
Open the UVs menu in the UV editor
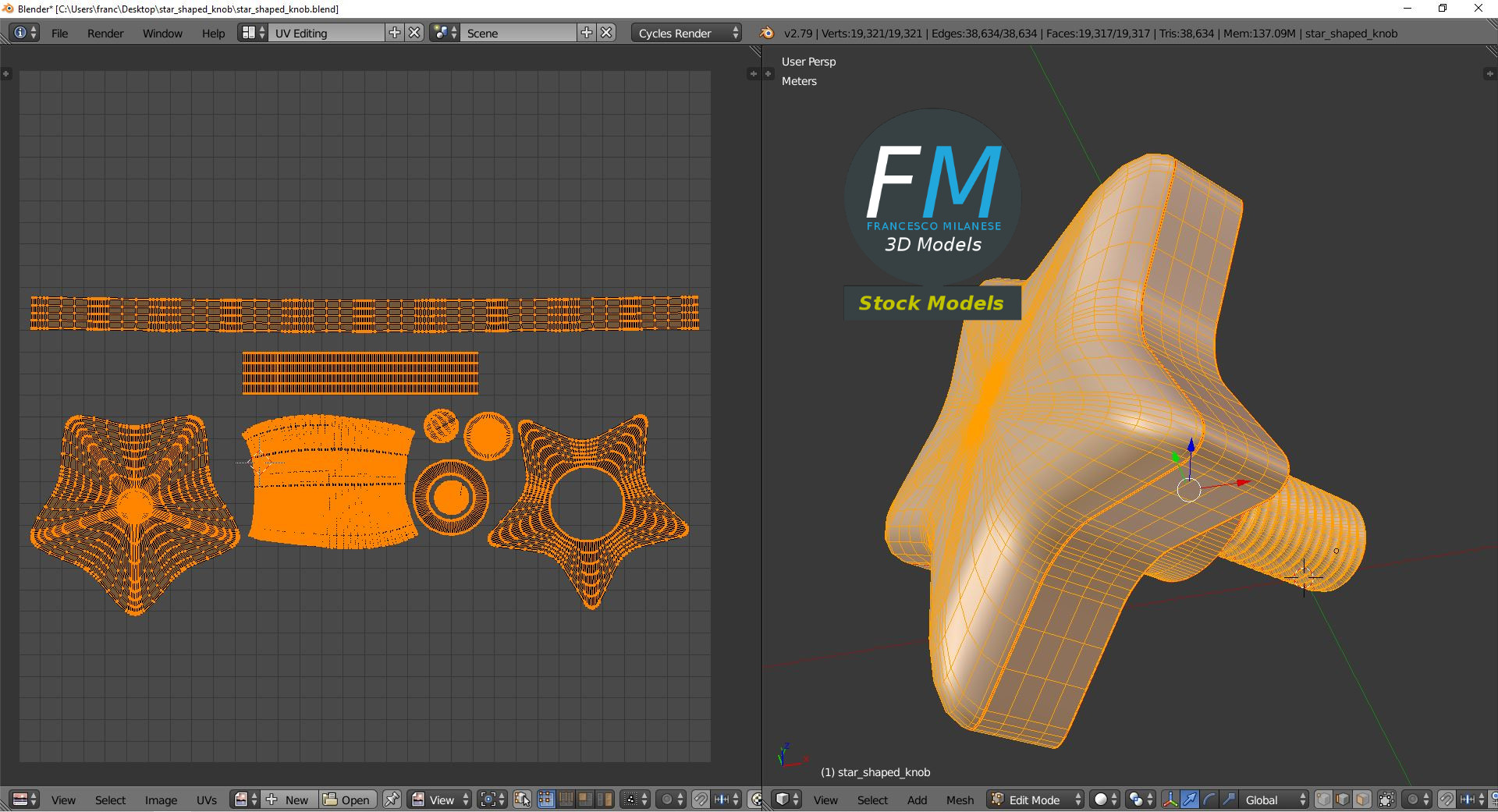pos(207,800)
